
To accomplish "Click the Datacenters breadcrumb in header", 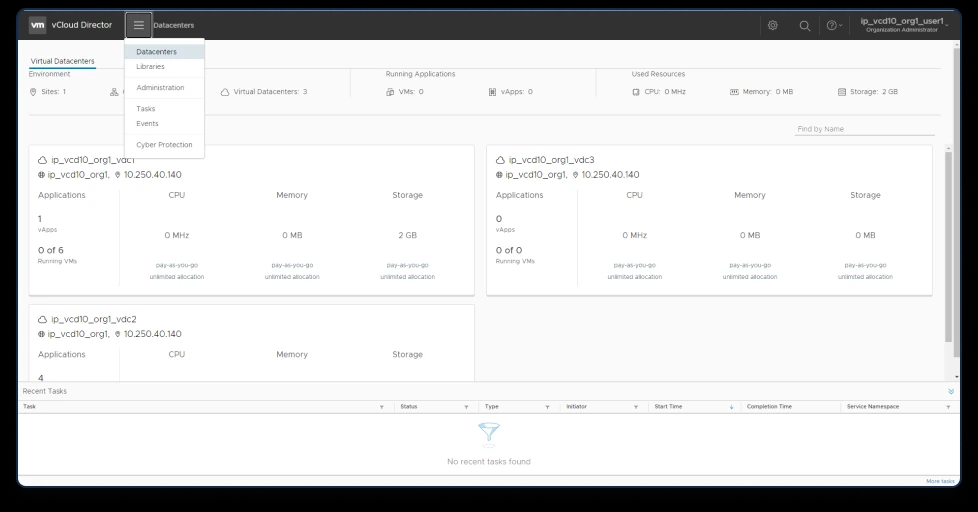I will pyautogui.click(x=173, y=26).
